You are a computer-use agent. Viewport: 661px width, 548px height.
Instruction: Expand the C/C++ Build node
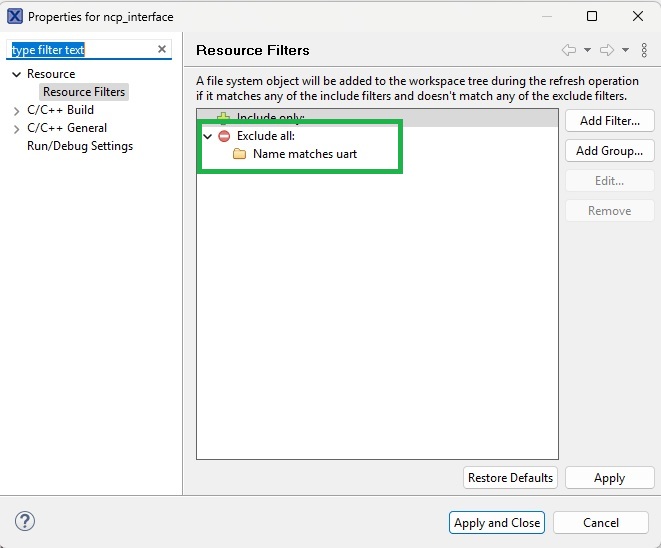16,110
